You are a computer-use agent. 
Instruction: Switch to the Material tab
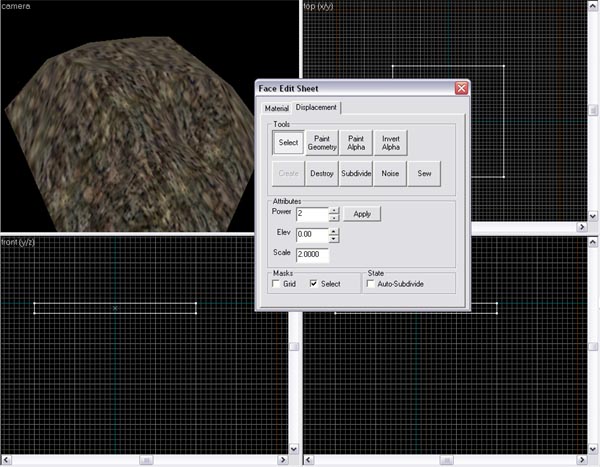click(276, 108)
